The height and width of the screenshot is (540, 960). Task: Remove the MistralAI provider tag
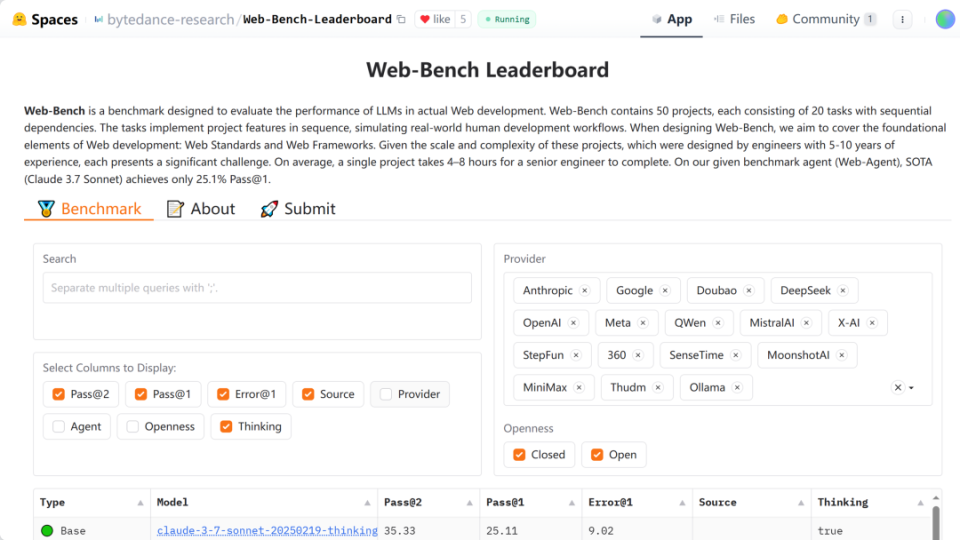pos(806,323)
